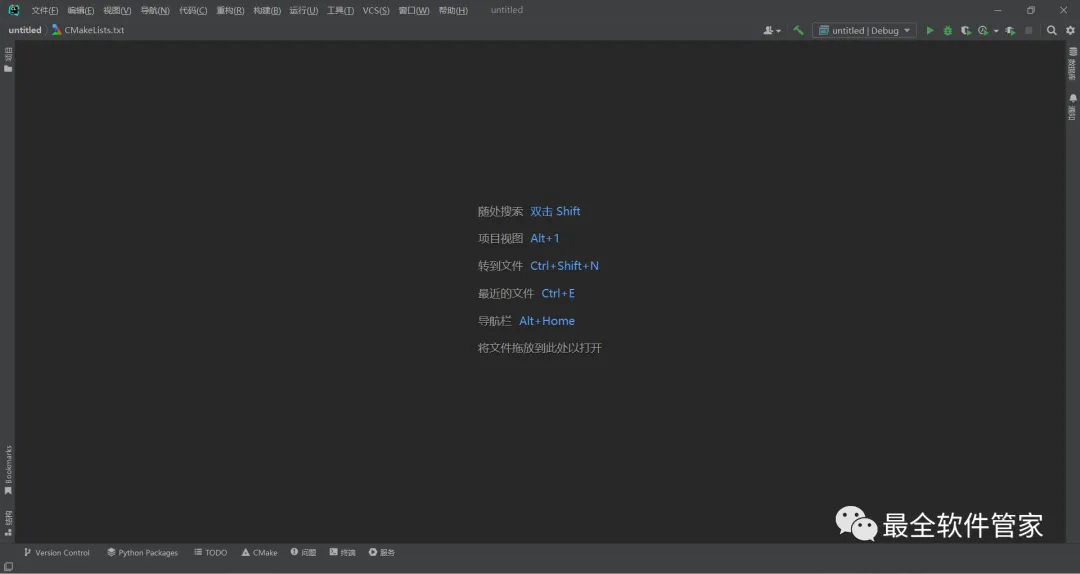The image size is (1080, 574).
Task: Click the grey Stop square icon
Action: point(1029,30)
